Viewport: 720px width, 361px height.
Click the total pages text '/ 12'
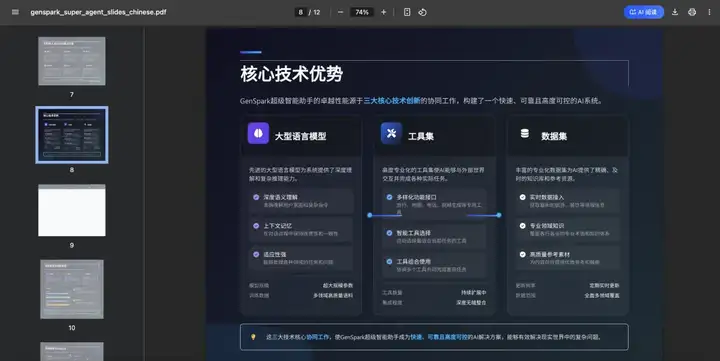[x=315, y=12]
